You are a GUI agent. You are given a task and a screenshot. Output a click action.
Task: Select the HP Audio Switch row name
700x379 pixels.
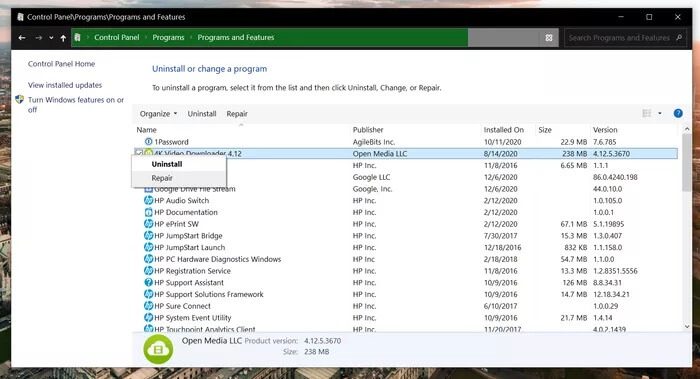point(181,200)
